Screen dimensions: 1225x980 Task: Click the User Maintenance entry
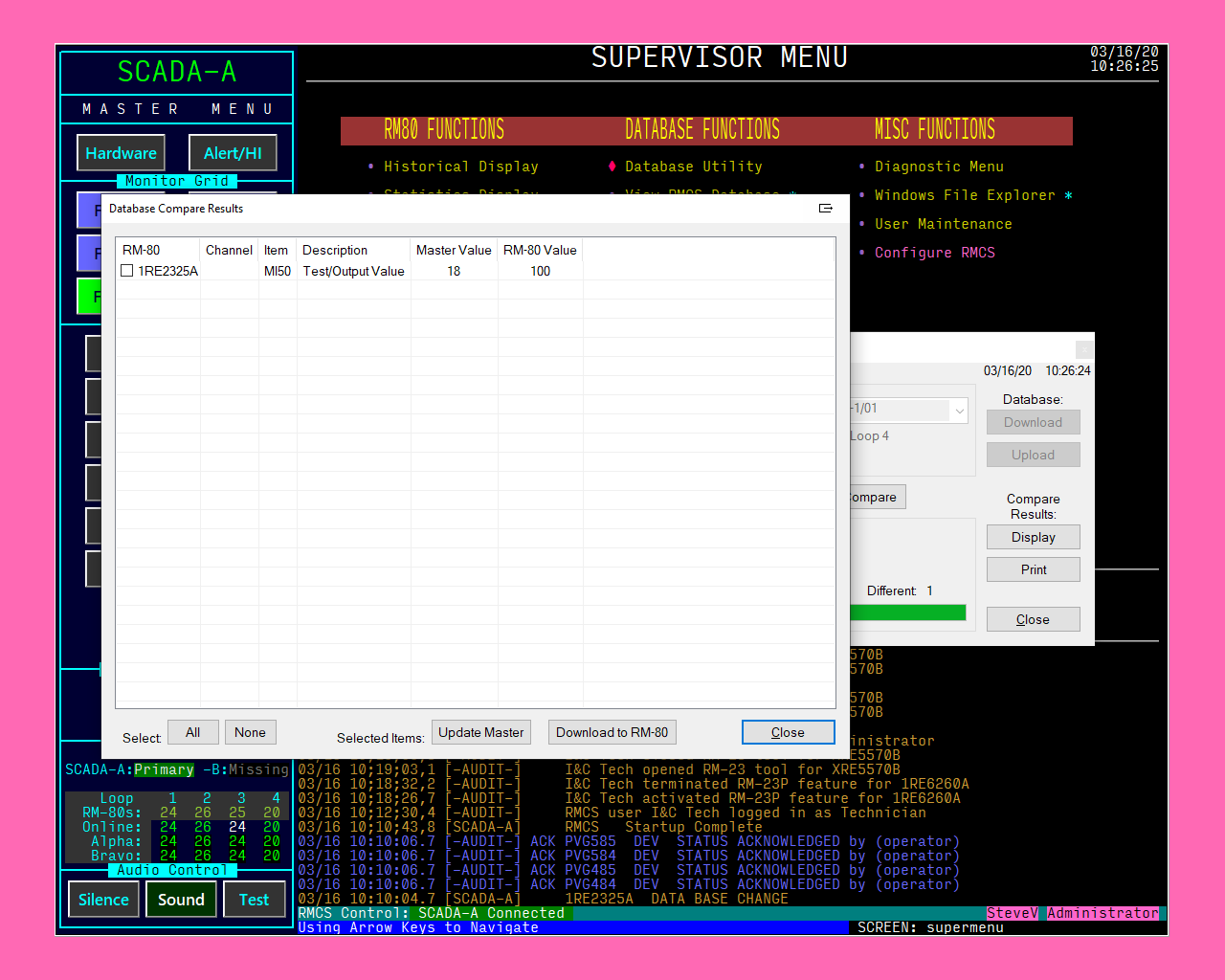[943, 224]
